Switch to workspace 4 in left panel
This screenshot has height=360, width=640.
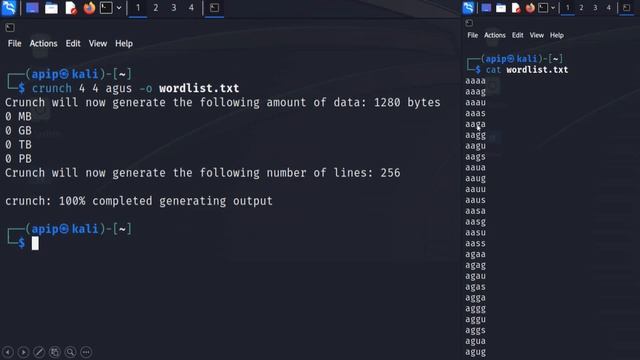point(191,8)
